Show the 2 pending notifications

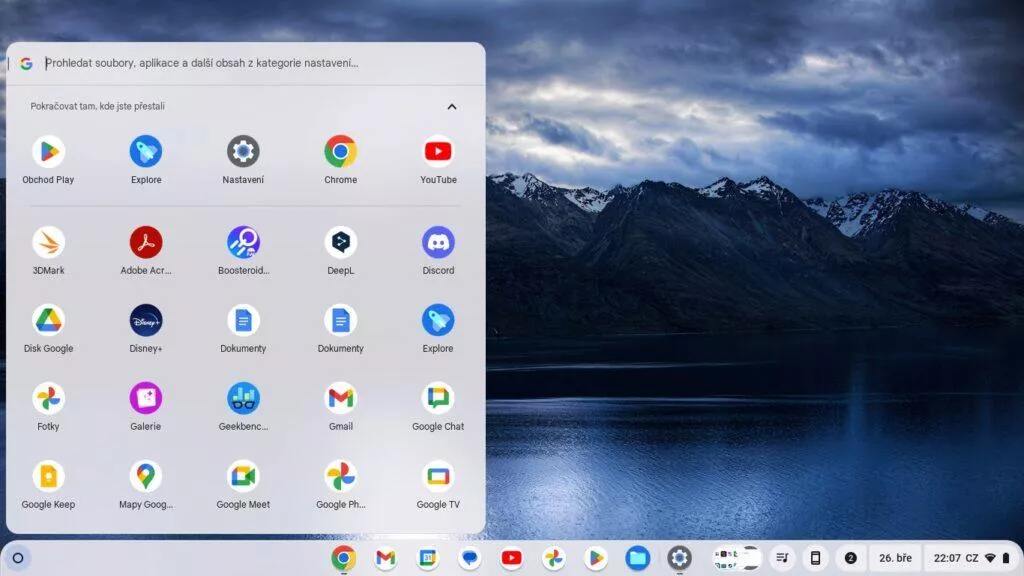pos(850,558)
